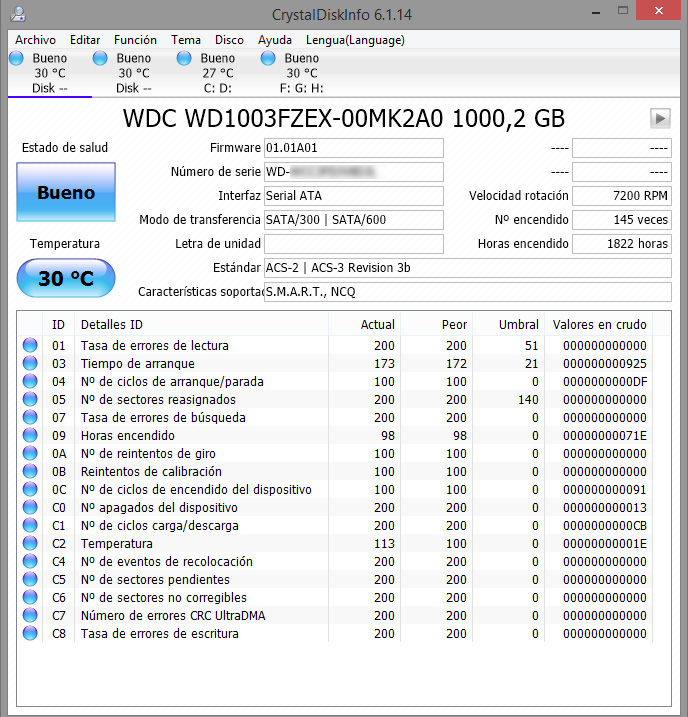The image size is (688, 717).
Task: Click status icon for ciclos de arranque/parada
Action: pyautogui.click(x=30, y=381)
